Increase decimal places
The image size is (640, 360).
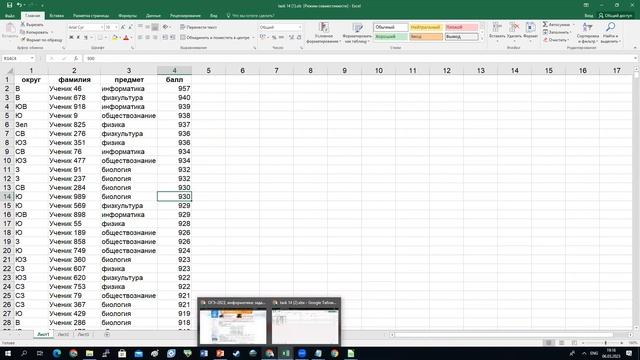click(x=291, y=38)
